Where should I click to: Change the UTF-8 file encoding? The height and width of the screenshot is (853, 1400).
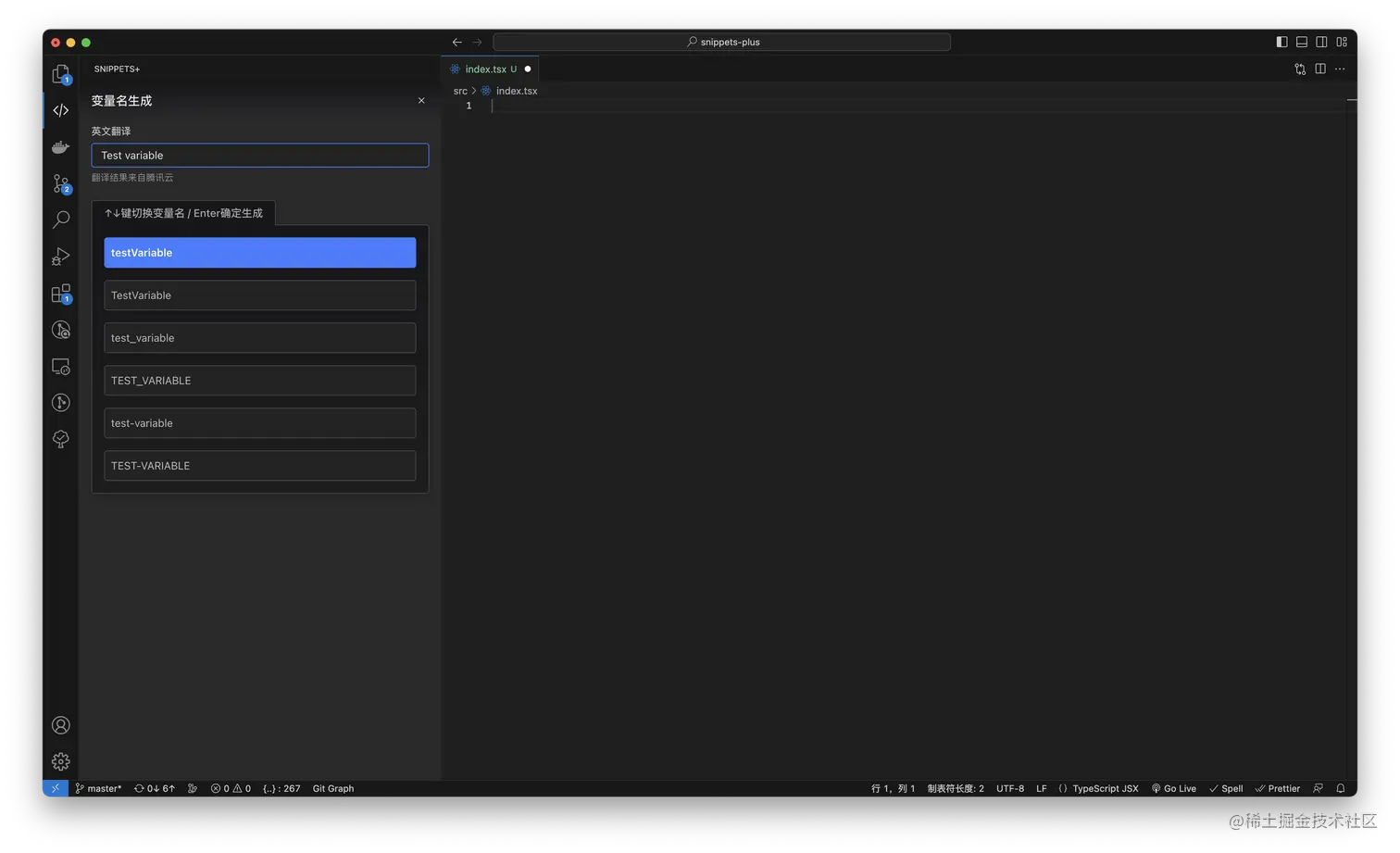pos(1010,788)
